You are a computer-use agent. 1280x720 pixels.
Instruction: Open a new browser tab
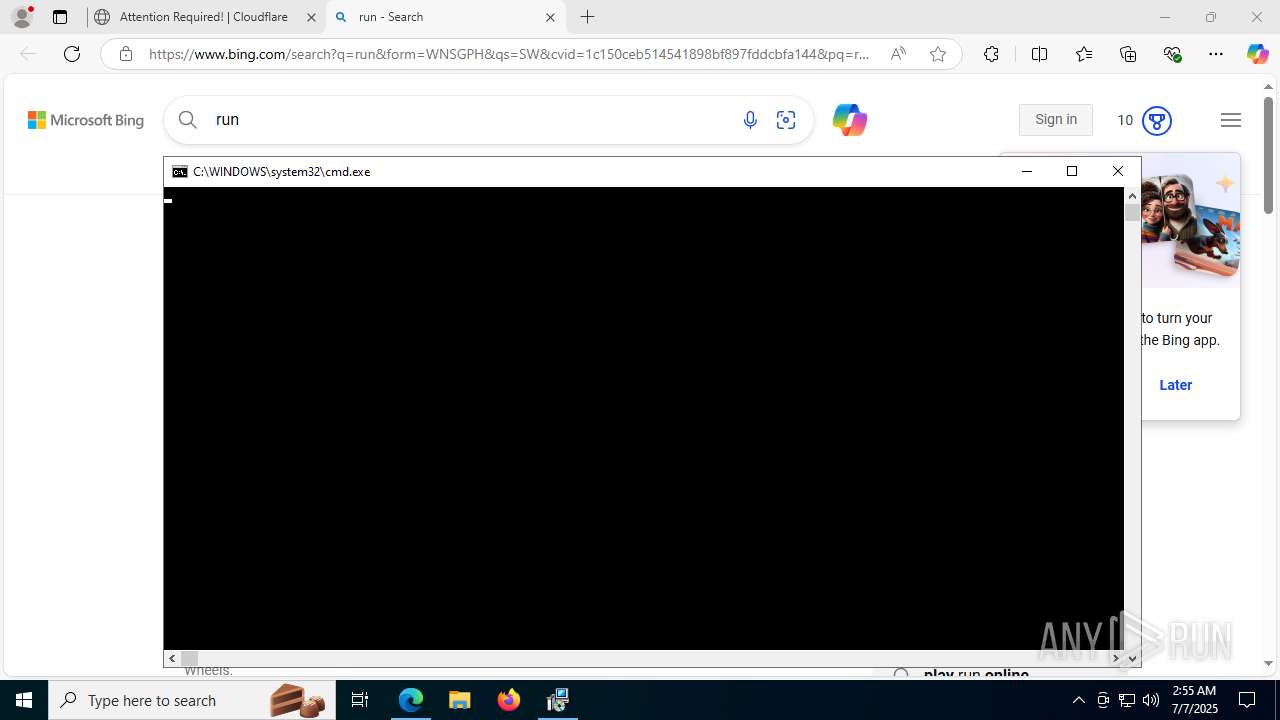(588, 17)
